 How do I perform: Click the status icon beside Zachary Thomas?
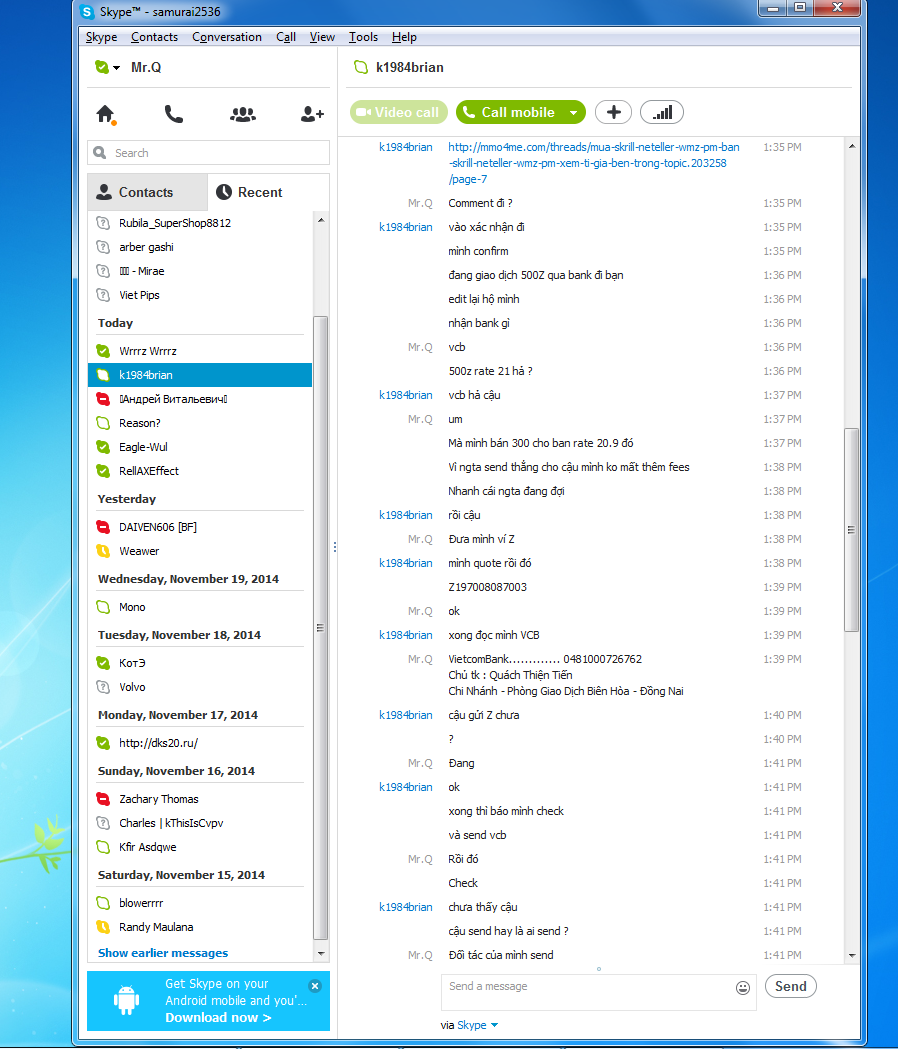click(x=103, y=799)
